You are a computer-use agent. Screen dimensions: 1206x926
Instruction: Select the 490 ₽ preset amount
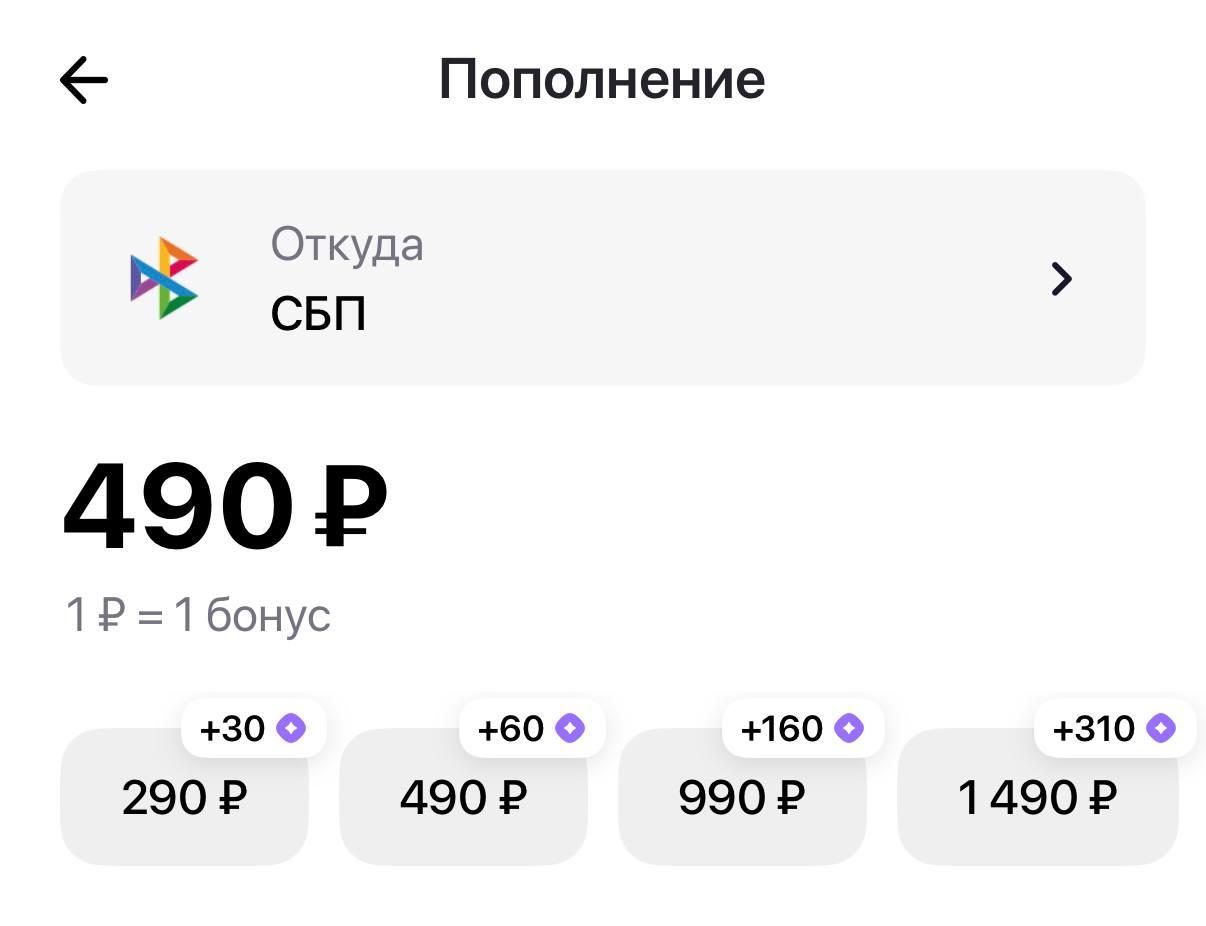click(464, 797)
